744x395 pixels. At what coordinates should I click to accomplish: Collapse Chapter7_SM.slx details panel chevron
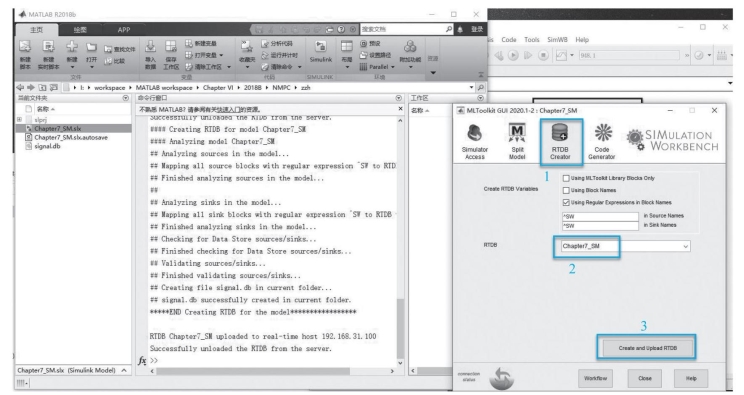(124, 370)
